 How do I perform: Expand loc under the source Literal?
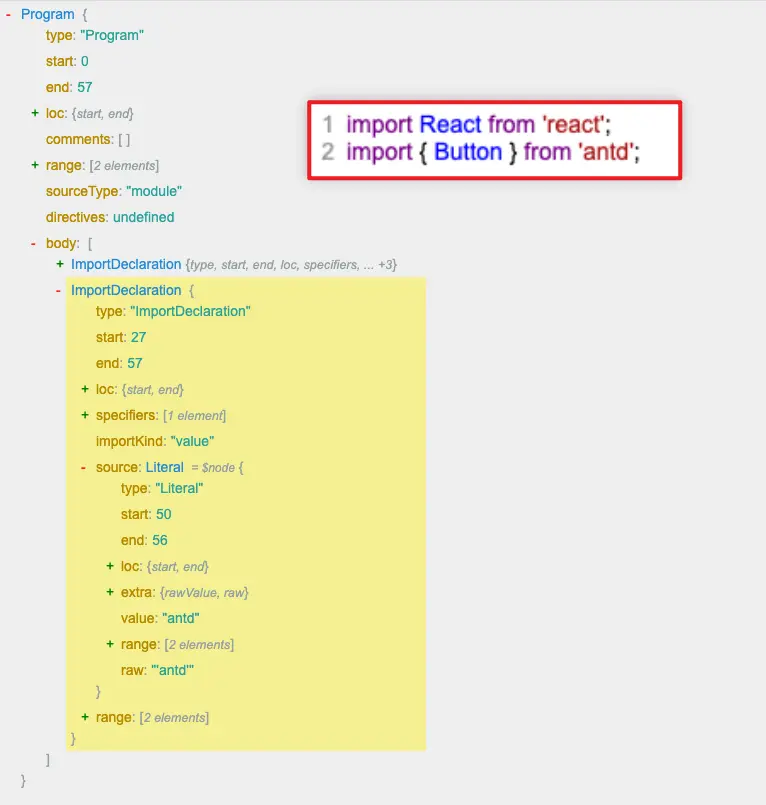click(x=110, y=566)
